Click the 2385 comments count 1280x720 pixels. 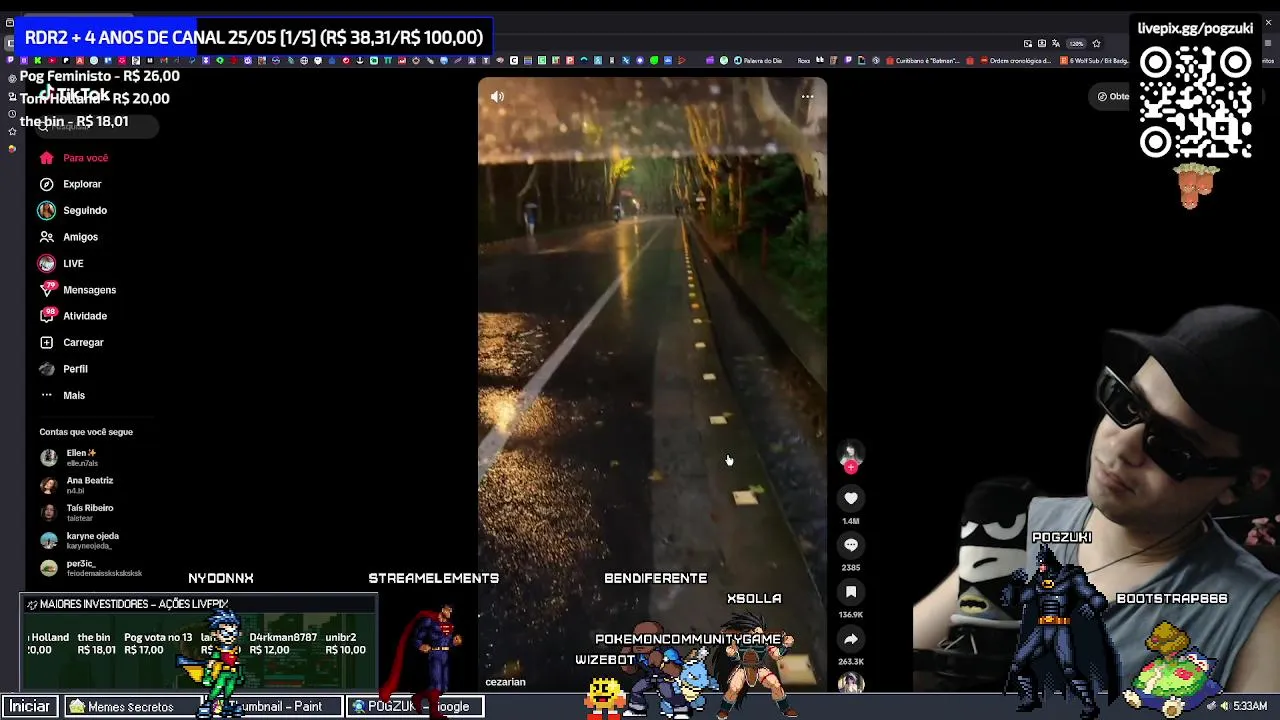tap(851, 568)
